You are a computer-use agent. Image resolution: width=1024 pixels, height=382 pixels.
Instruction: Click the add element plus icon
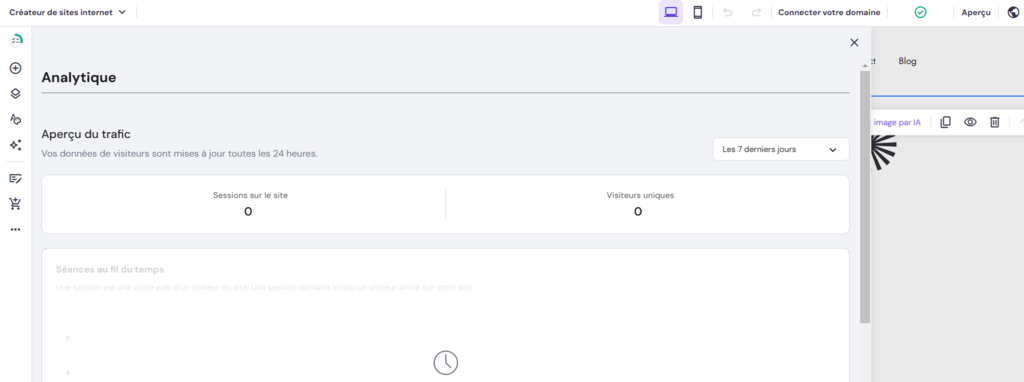pyautogui.click(x=16, y=68)
